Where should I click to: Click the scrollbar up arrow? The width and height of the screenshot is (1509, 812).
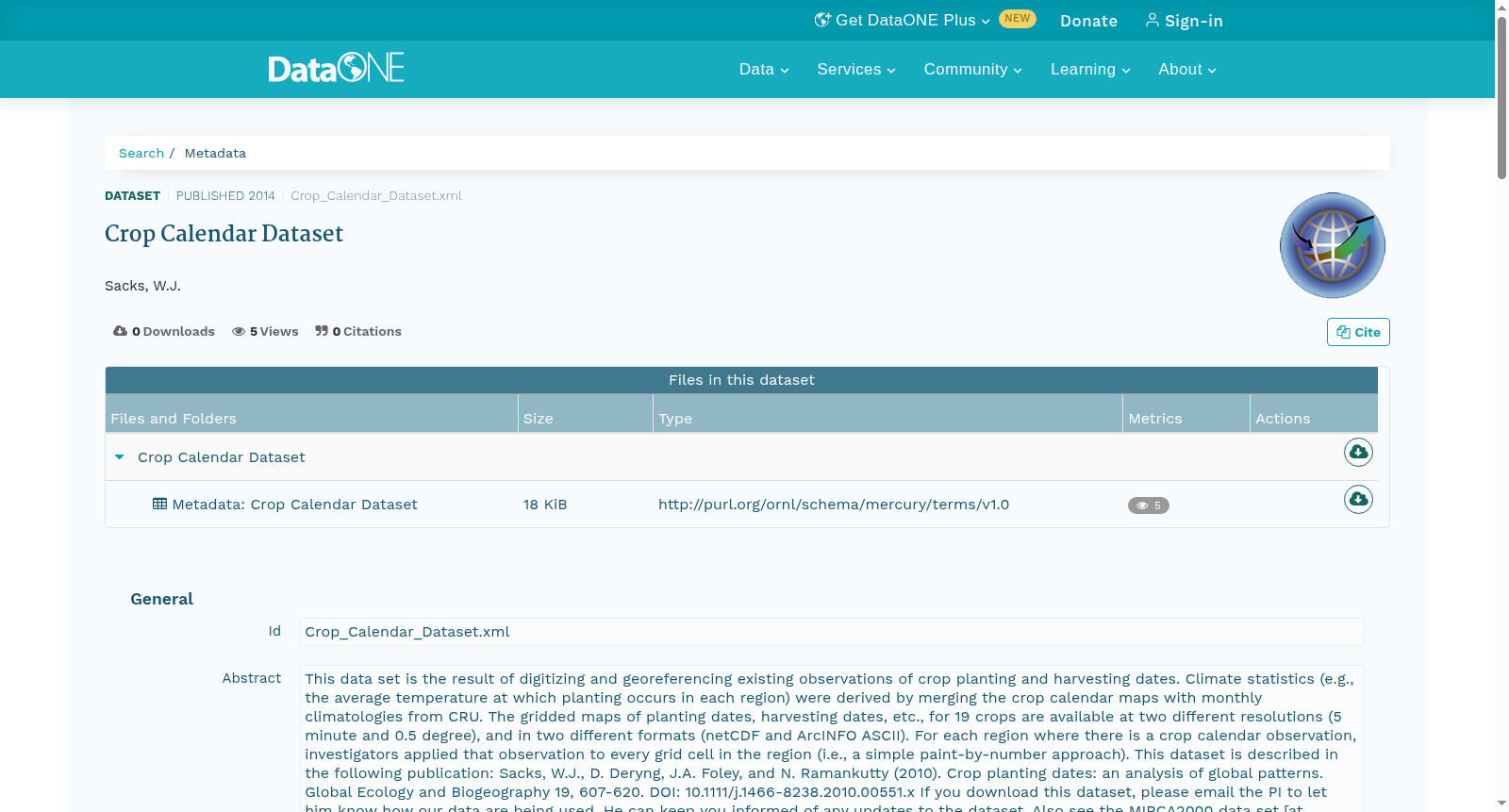(x=1501, y=8)
